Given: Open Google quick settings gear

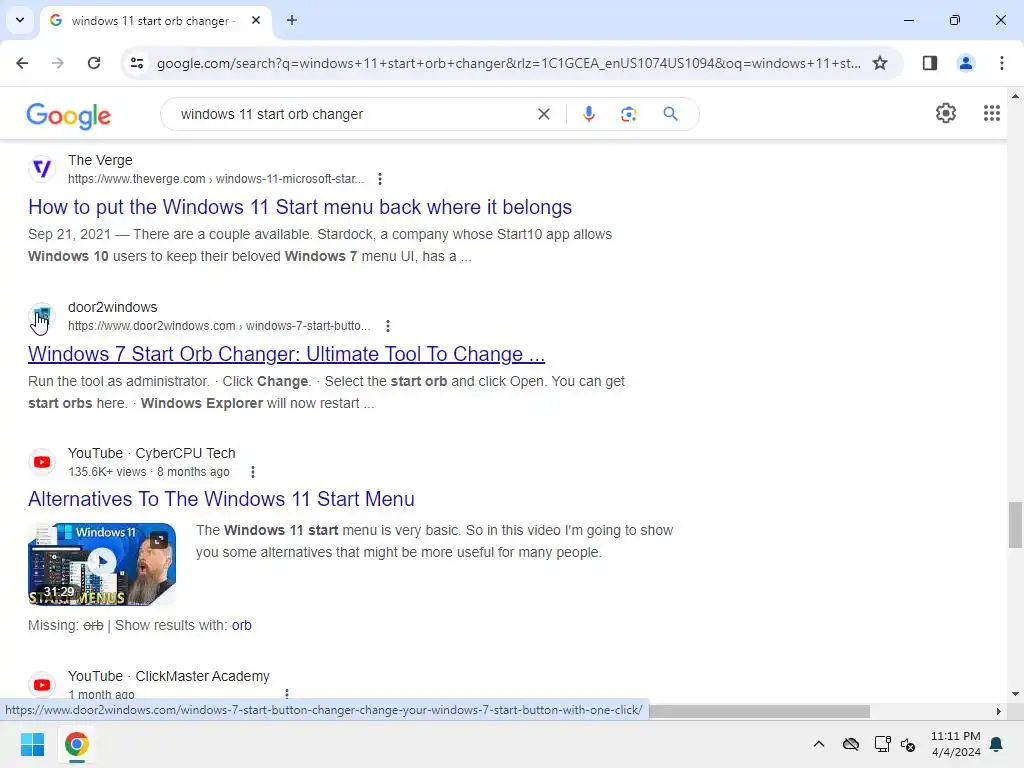Looking at the screenshot, I should [x=946, y=113].
